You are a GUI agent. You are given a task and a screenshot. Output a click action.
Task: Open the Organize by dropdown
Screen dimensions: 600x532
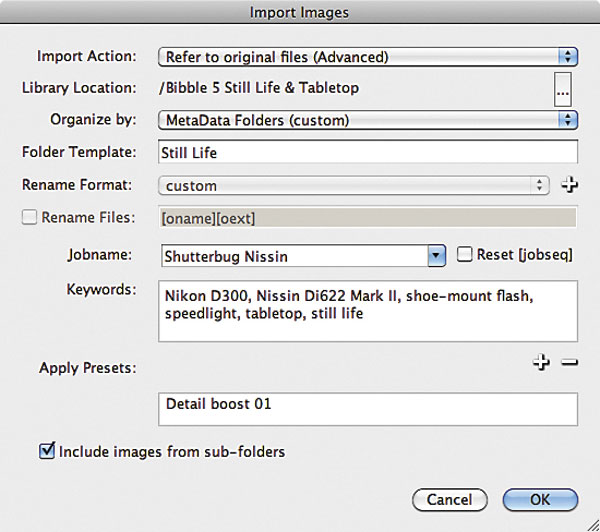point(368,120)
